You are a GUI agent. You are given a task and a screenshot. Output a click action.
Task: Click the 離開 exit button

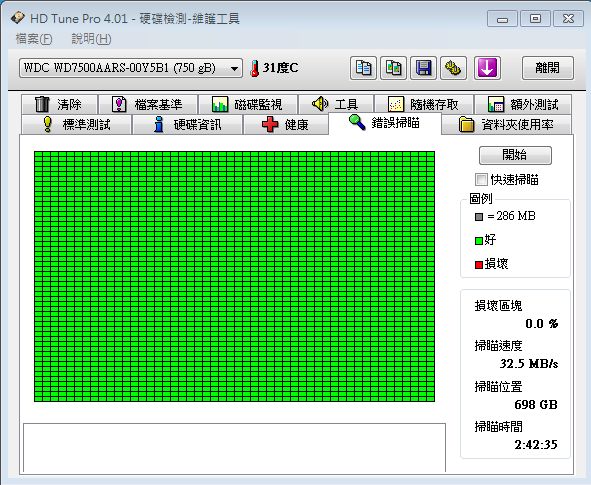[548, 68]
